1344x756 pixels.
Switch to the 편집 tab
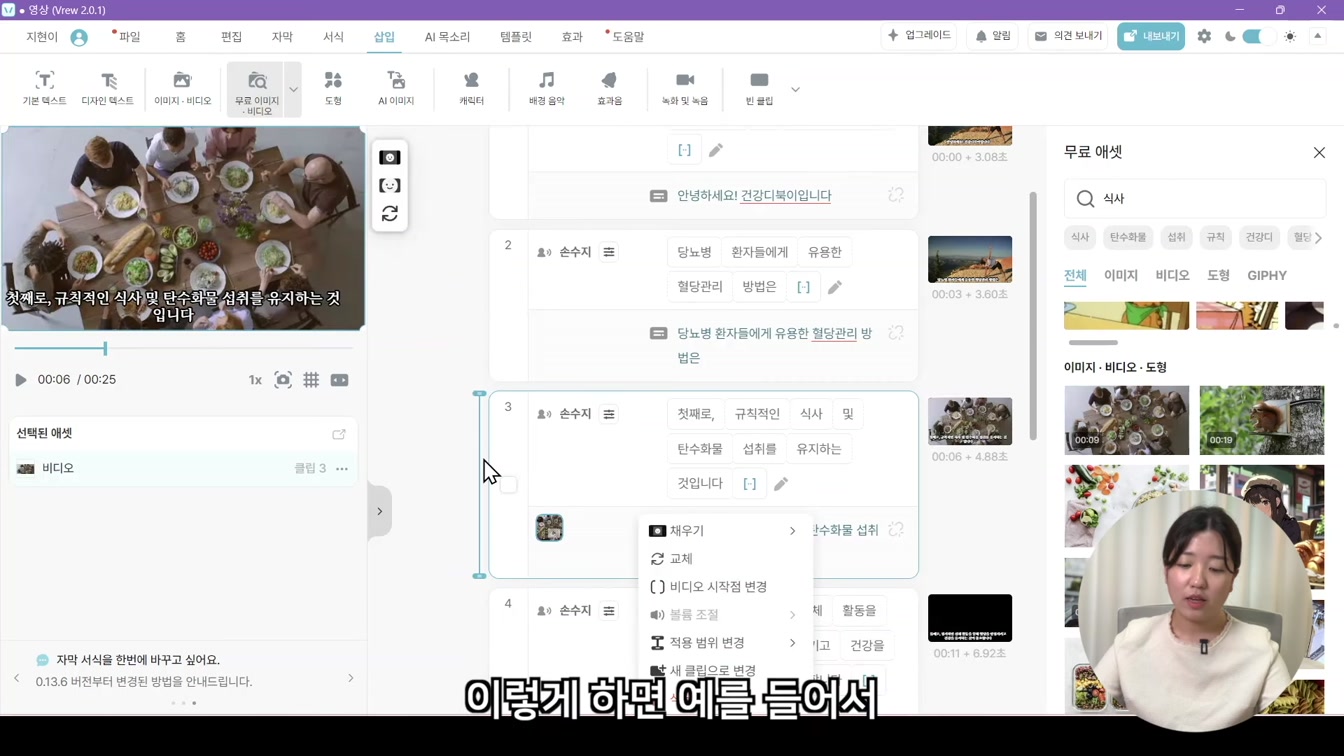click(x=231, y=37)
